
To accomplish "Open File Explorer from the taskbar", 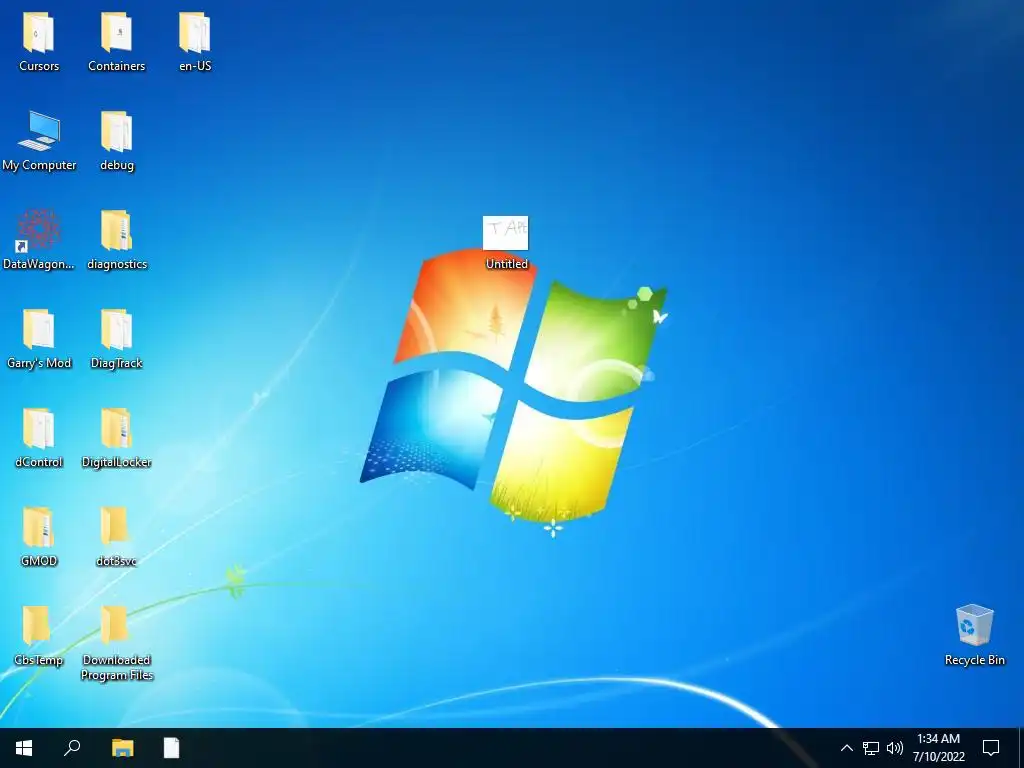I will (122, 748).
